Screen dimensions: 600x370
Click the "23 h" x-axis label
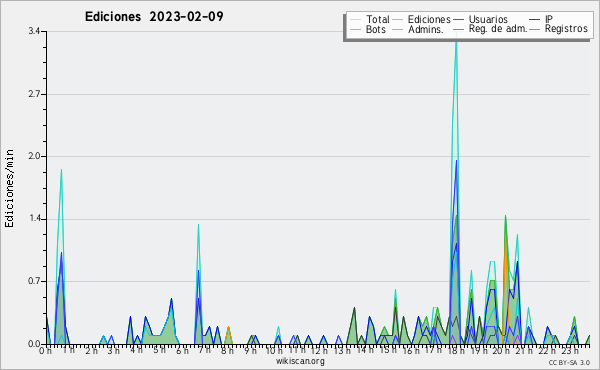pos(569,351)
